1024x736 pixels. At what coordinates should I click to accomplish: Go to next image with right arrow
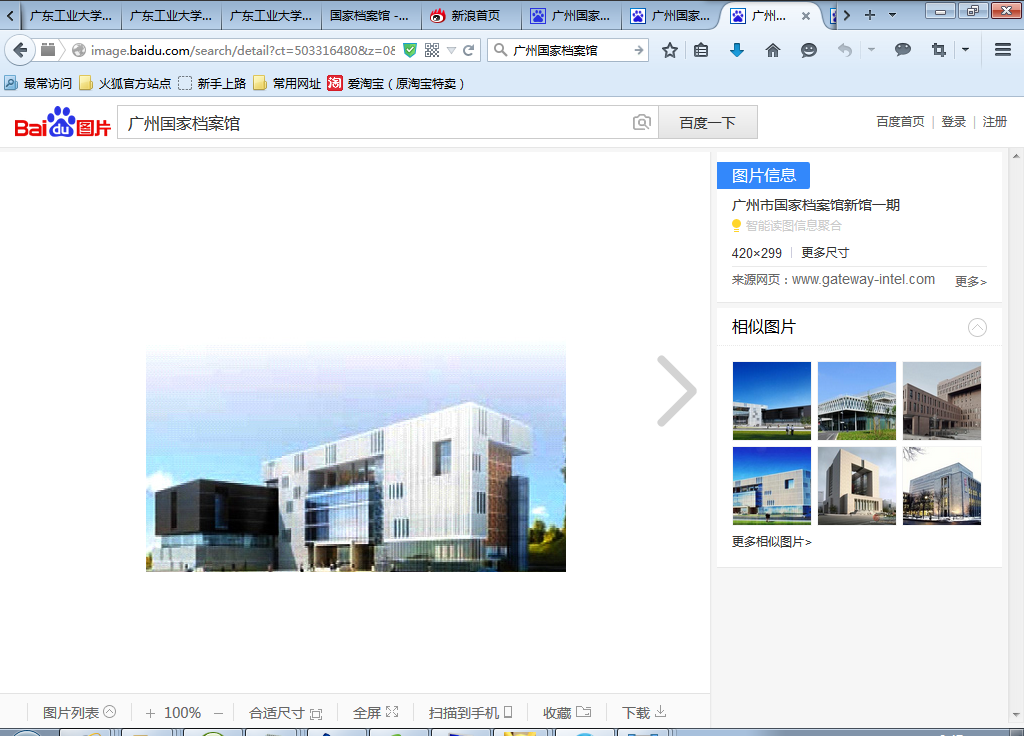click(677, 391)
